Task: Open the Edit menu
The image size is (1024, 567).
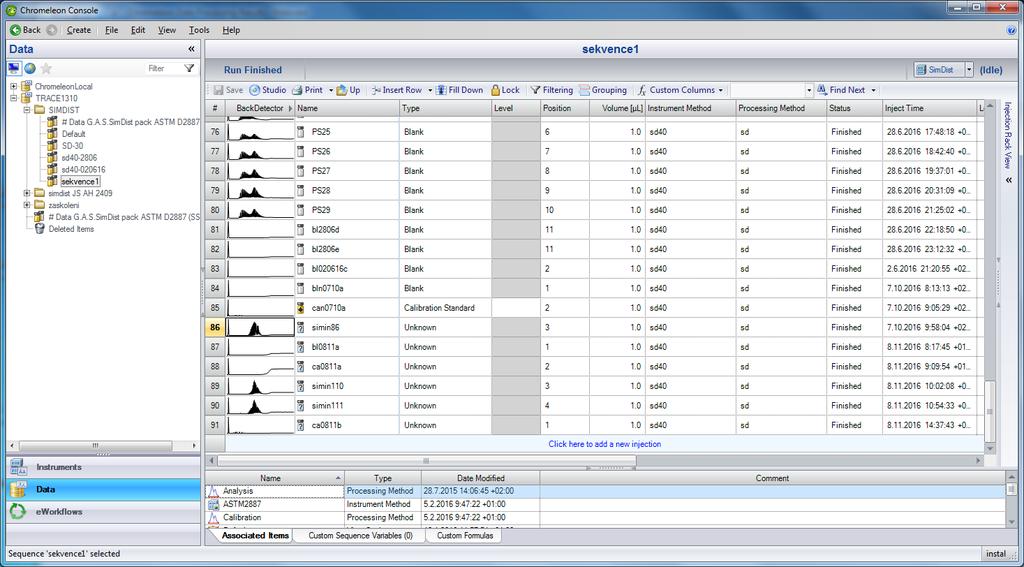Action: [x=138, y=30]
